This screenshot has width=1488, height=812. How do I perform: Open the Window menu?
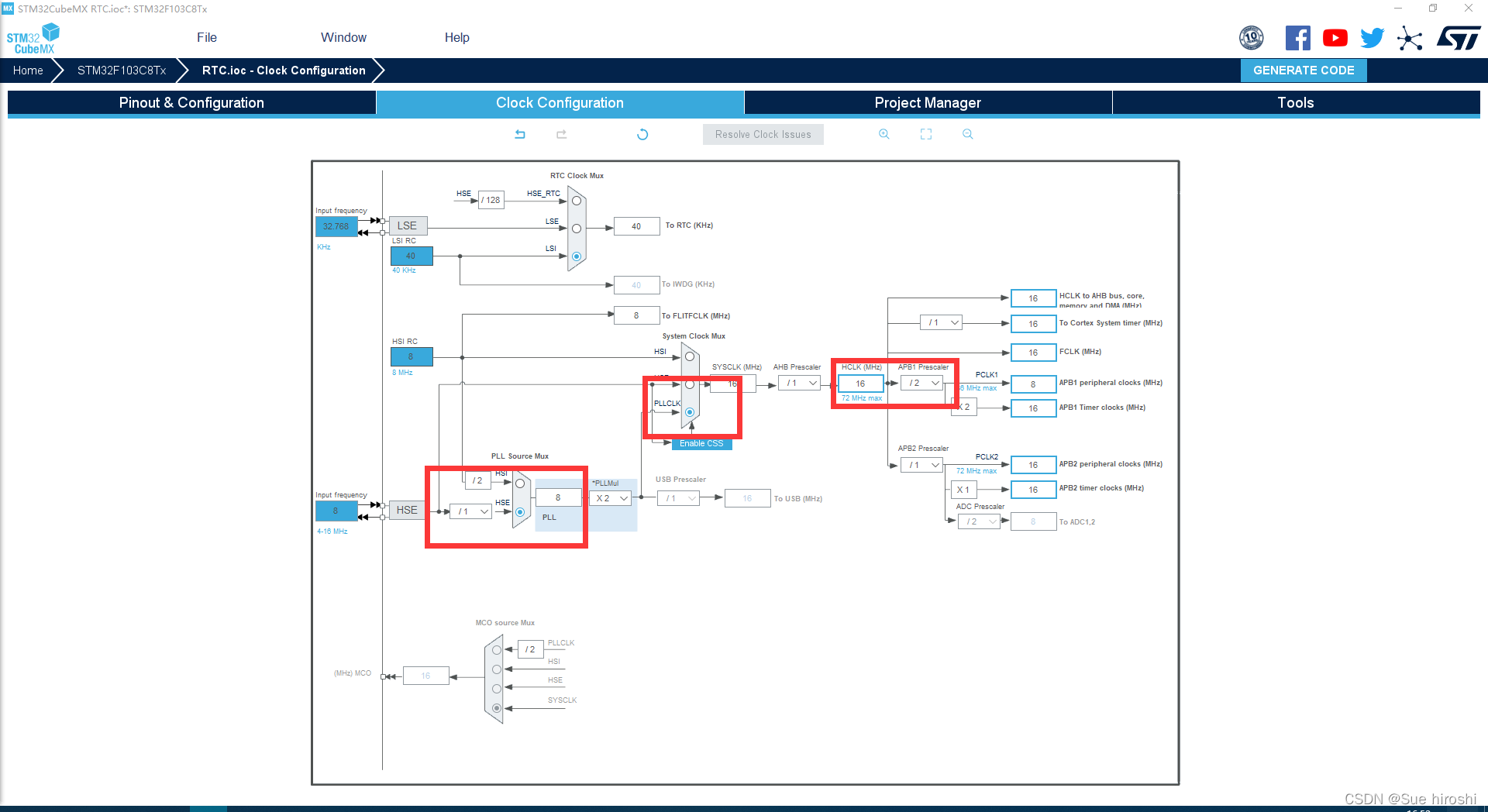click(343, 37)
